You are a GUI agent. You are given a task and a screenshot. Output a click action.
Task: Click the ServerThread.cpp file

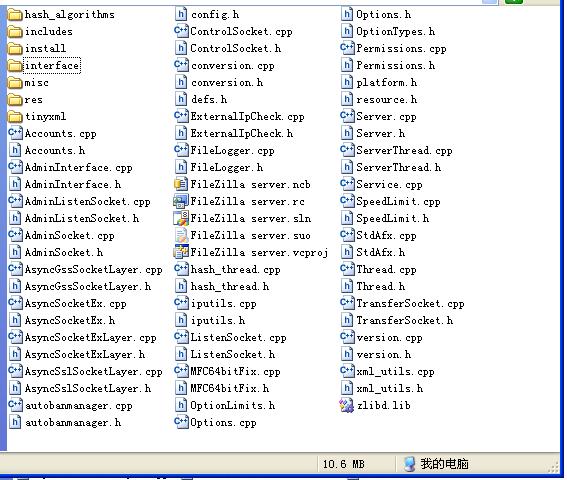[x=396, y=150]
